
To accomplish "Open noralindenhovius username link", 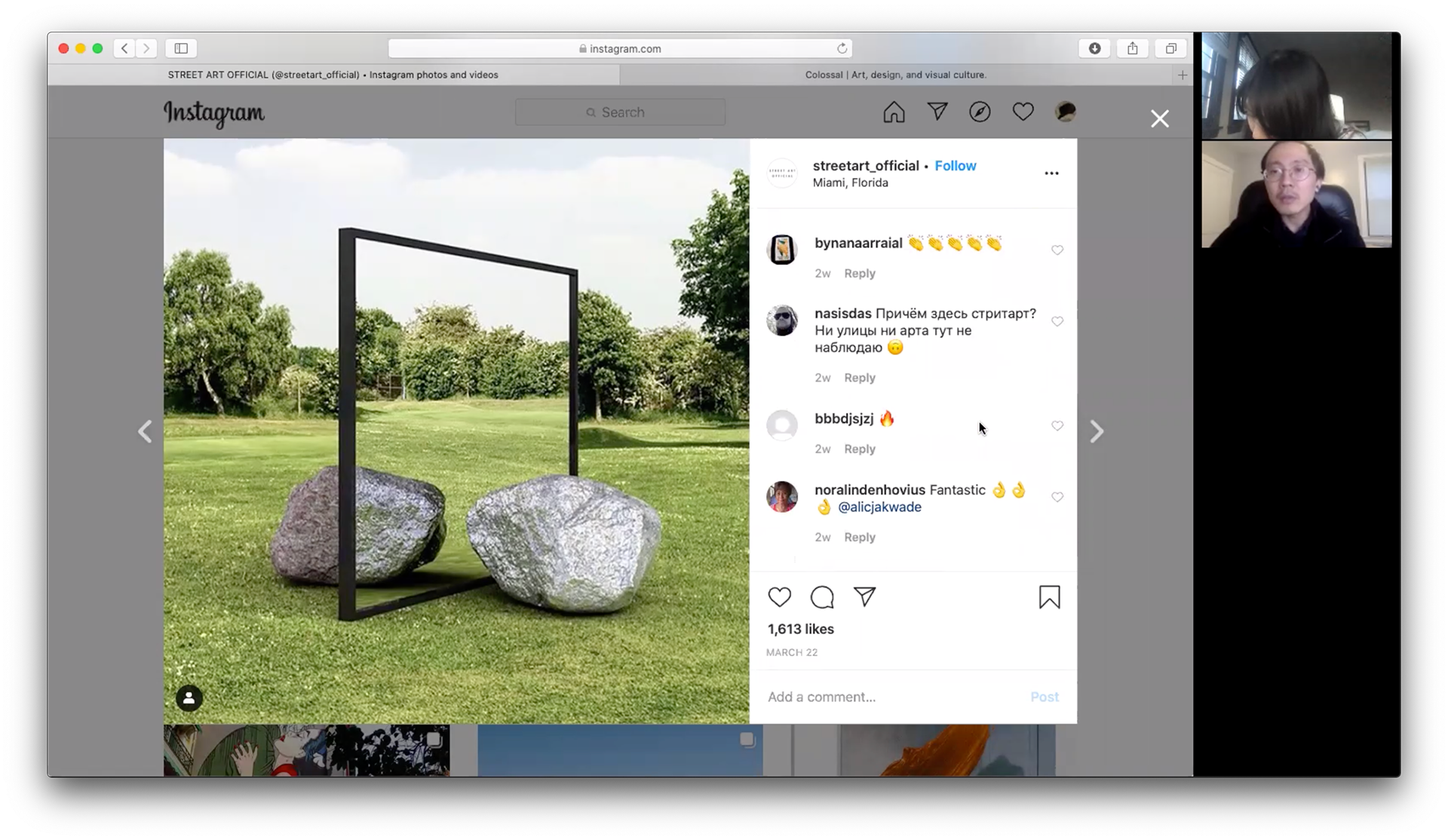I will 870,489.
